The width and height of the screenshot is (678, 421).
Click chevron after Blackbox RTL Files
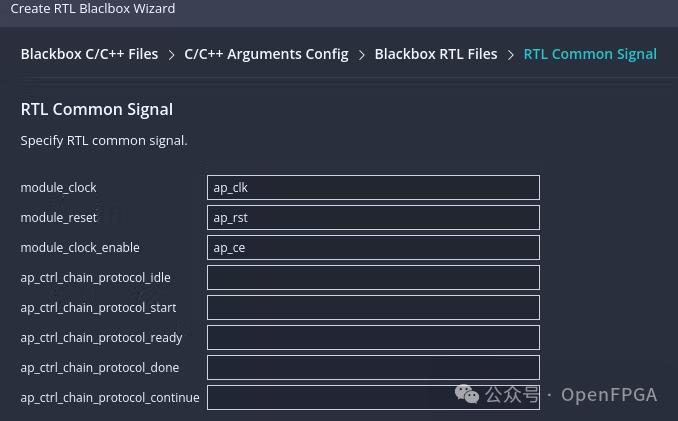tap(511, 55)
